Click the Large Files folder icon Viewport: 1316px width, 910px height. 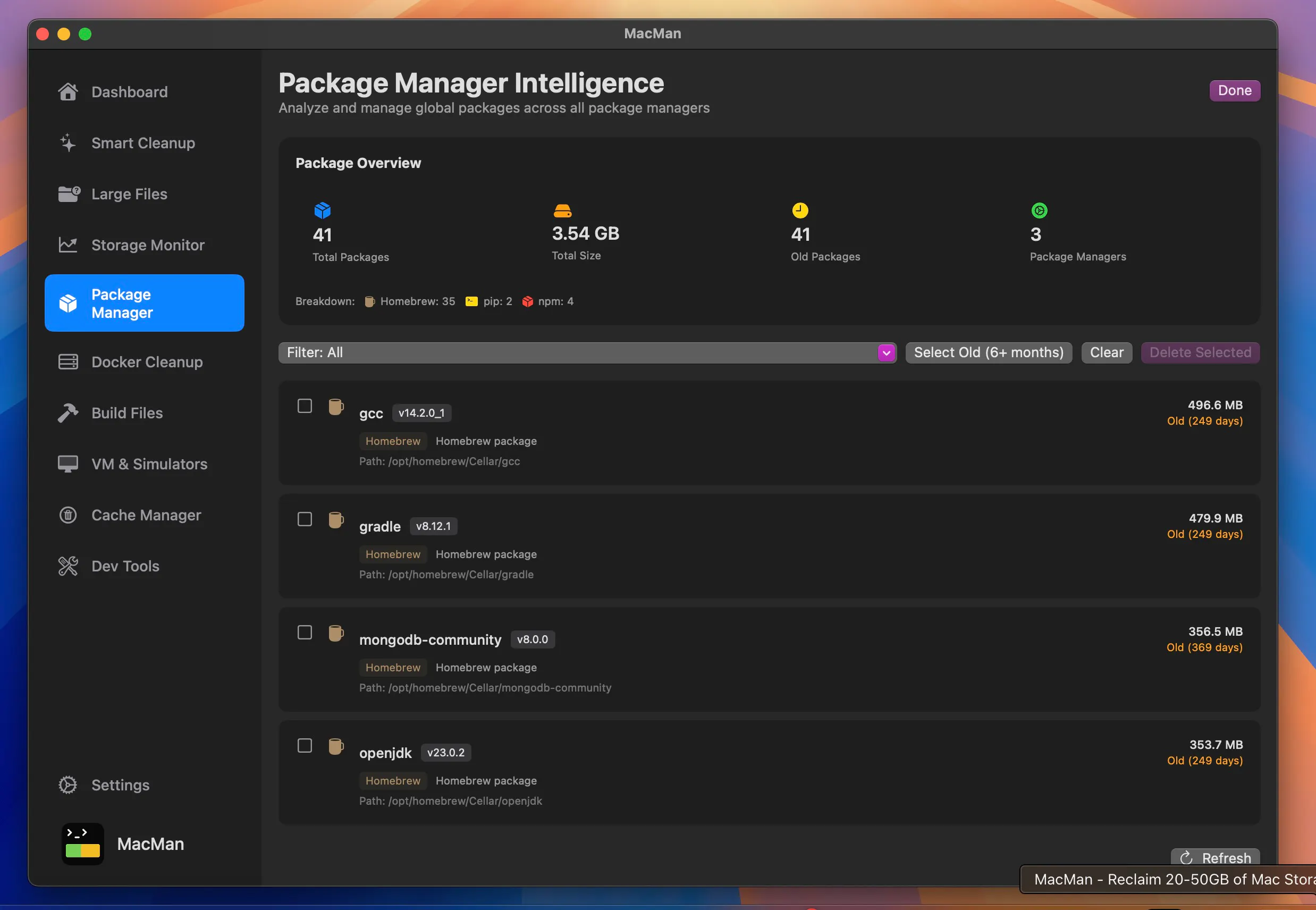click(69, 194)
